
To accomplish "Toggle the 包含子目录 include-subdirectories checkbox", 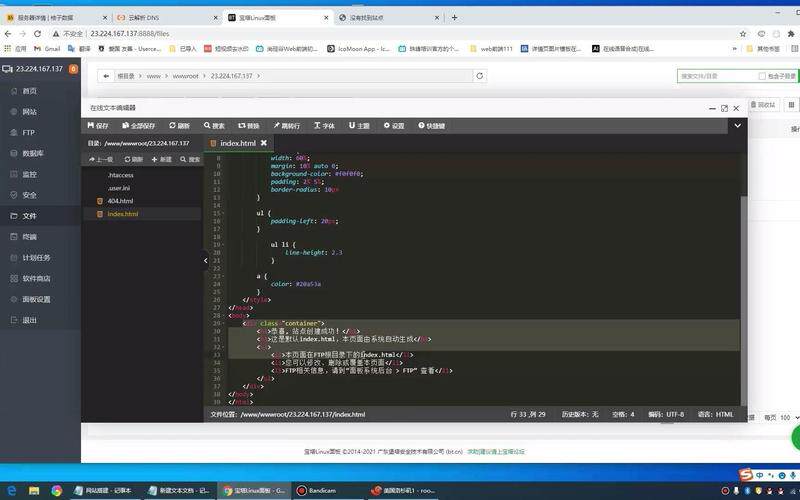I will 762,76.
